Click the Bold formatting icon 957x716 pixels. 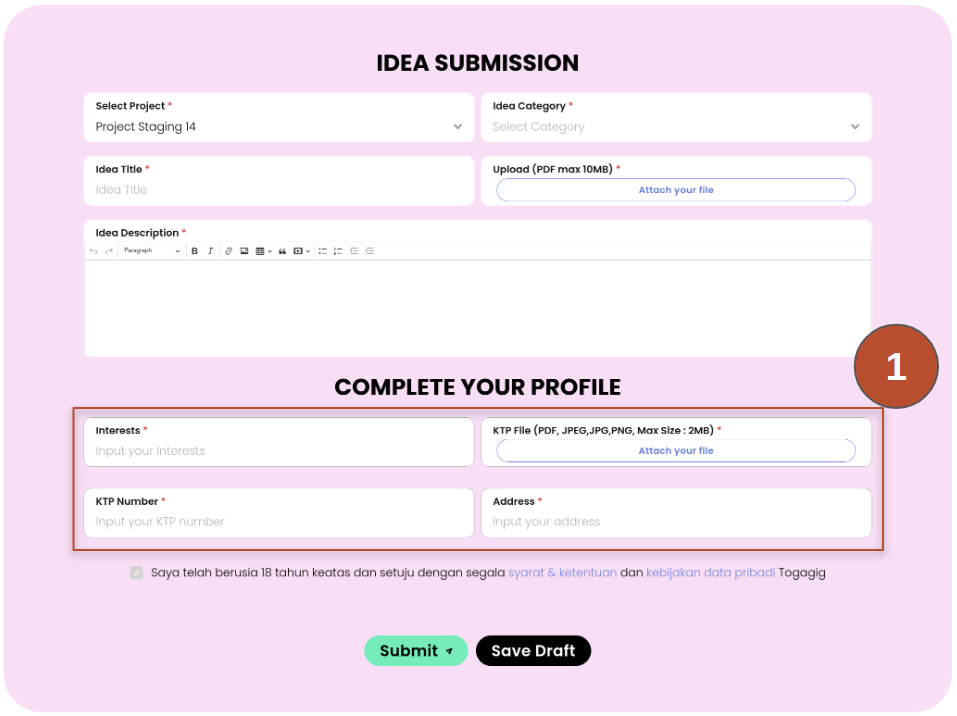[x=195, y=251]
